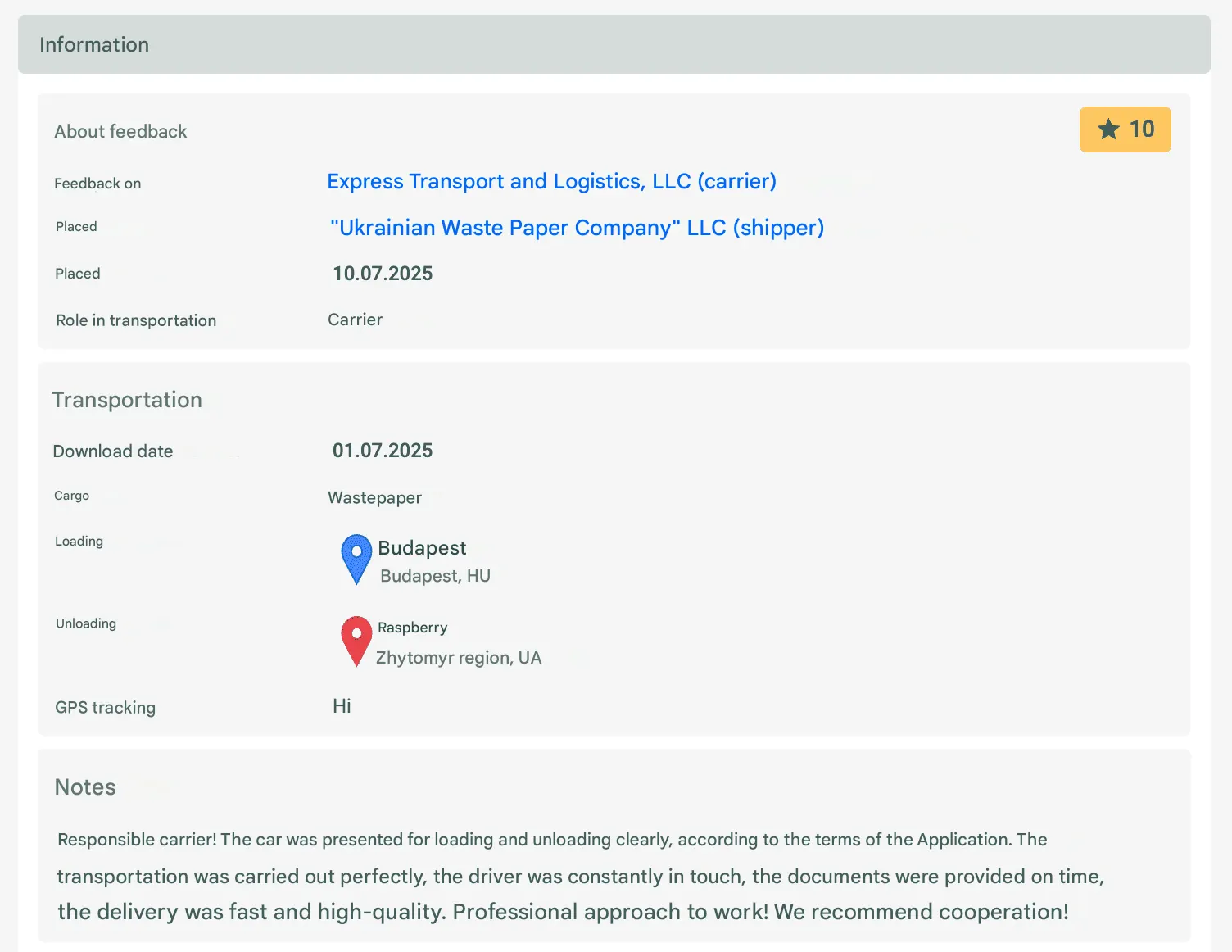
Task: Click the feedback notes paragraph text
Action: click(581, 876)
